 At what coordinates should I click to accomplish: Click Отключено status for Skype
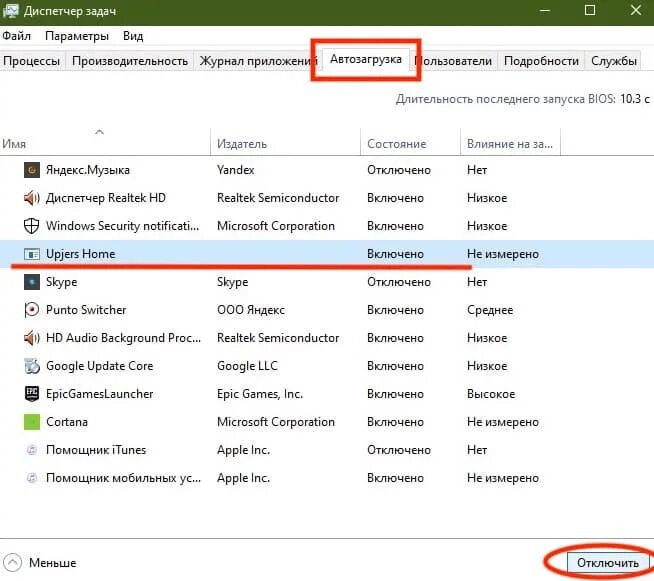(x=399, y=282)
